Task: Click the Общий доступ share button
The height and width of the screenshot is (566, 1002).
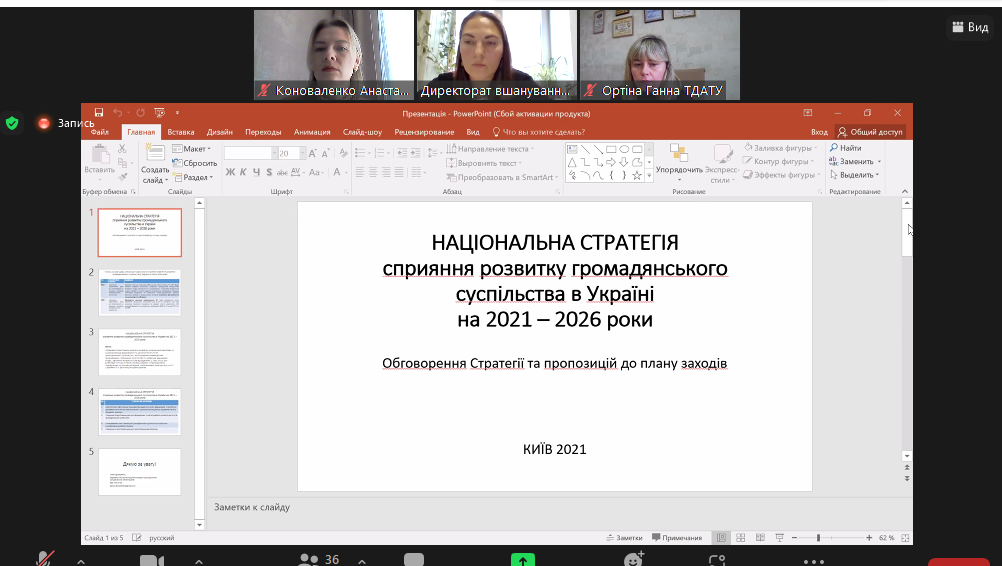Action: (x=870, y=132)
